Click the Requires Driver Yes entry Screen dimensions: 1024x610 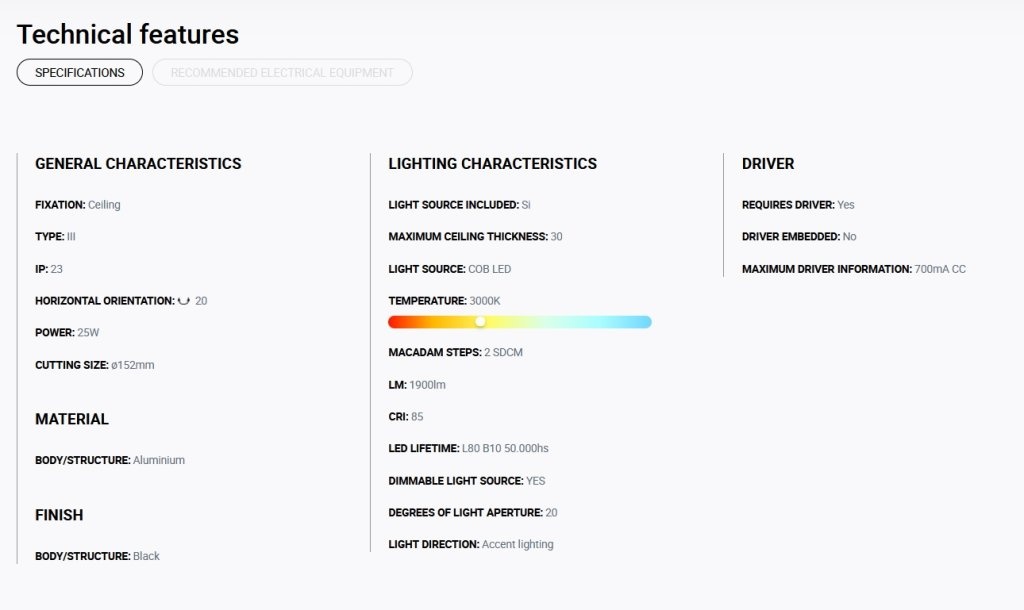(798, 205)
